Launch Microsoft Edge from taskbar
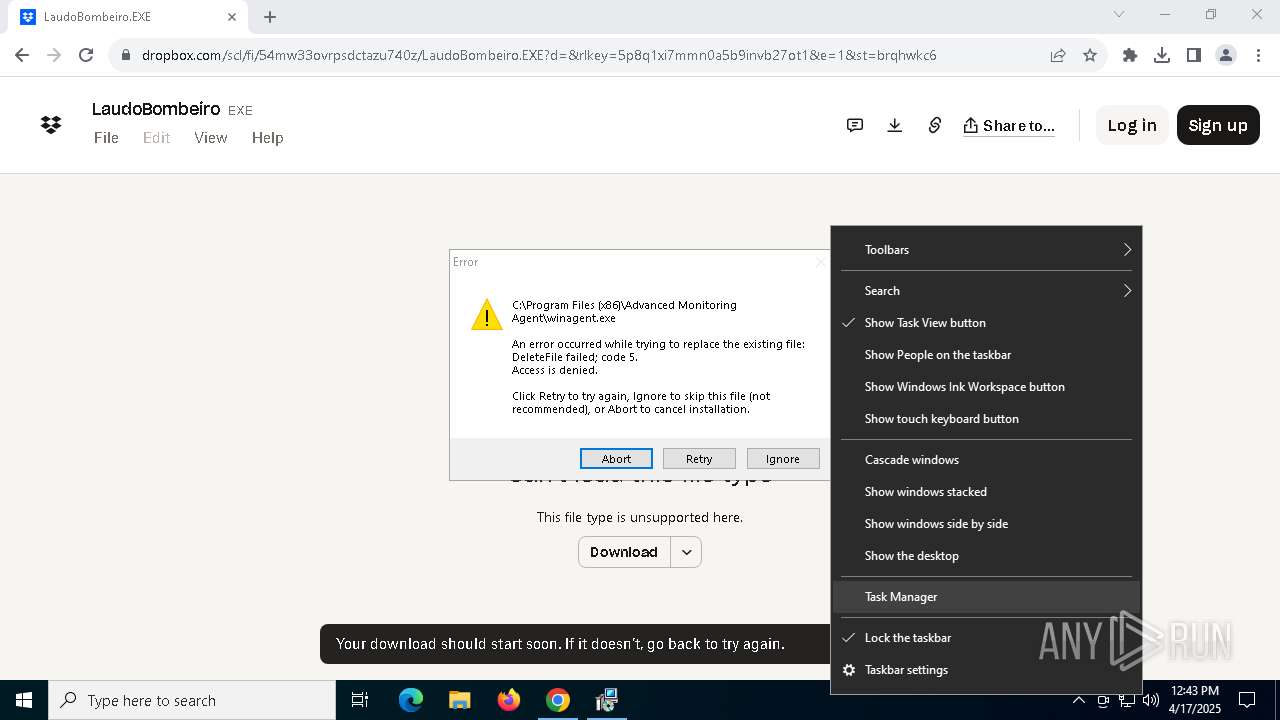This screenshot has width=1280, height=720. (411, 700)
